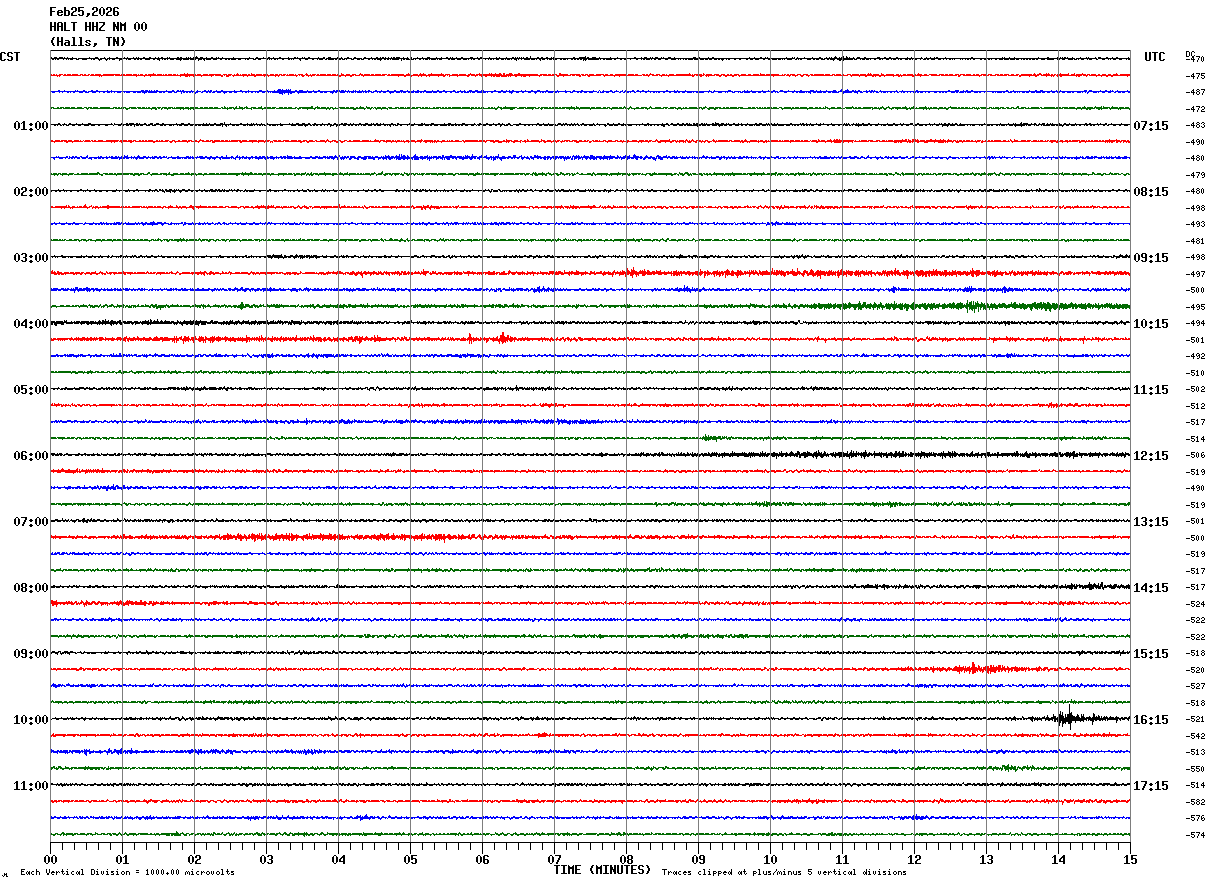This screenshot has height=886, width=1210.
Task: Click the DC offset value -576
Action: (1195, 818)
